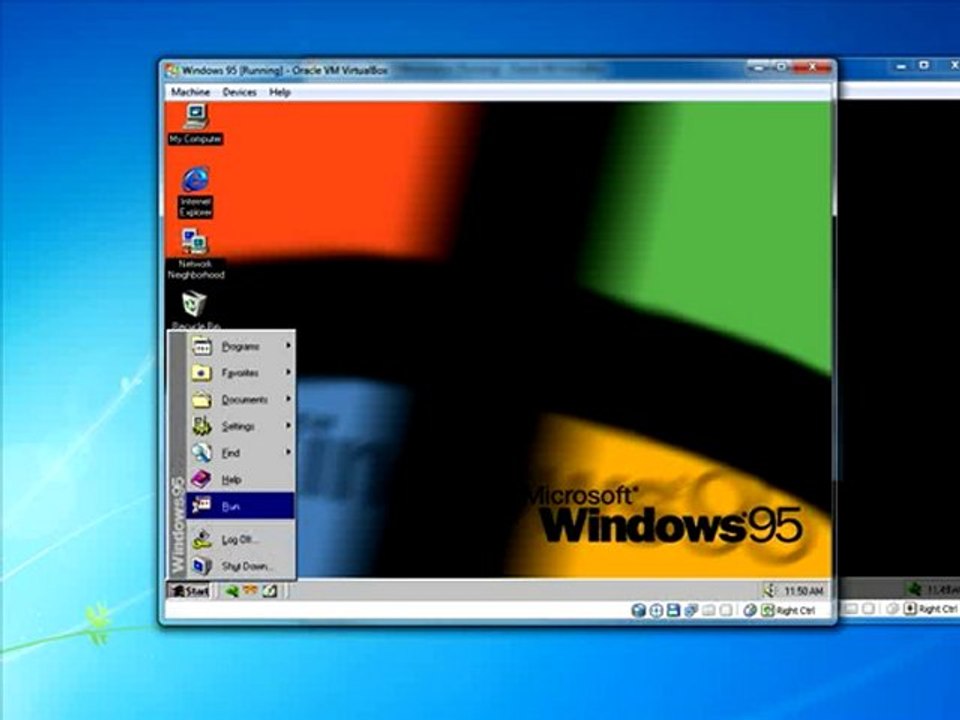The height and width of the screenshot is (720, 960).
Task: Click the Programs icon in Start menu
Action: (x=201, y=347)
